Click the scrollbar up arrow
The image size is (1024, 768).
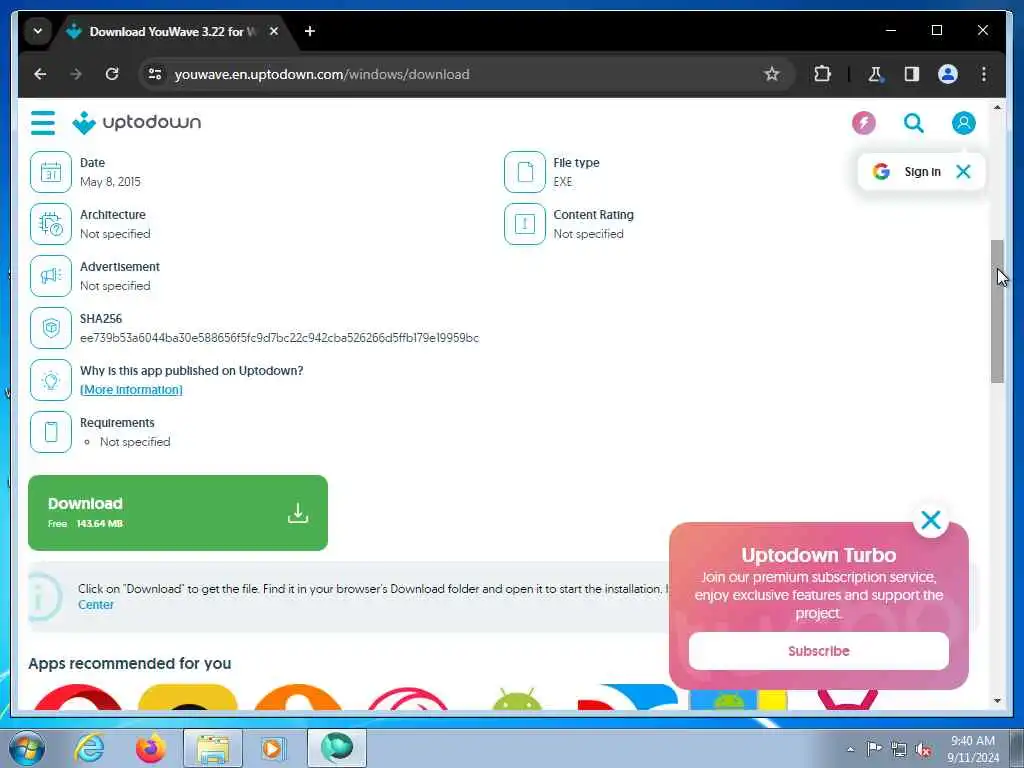point(997,107)
